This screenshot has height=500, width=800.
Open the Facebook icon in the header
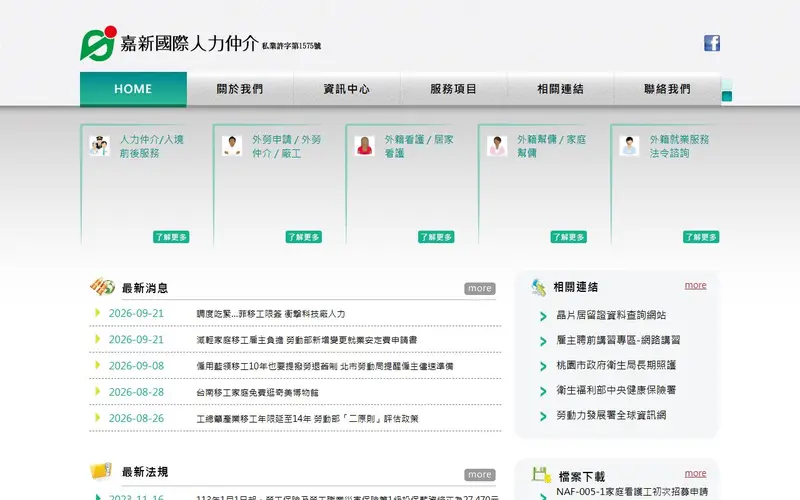(712, 43)
